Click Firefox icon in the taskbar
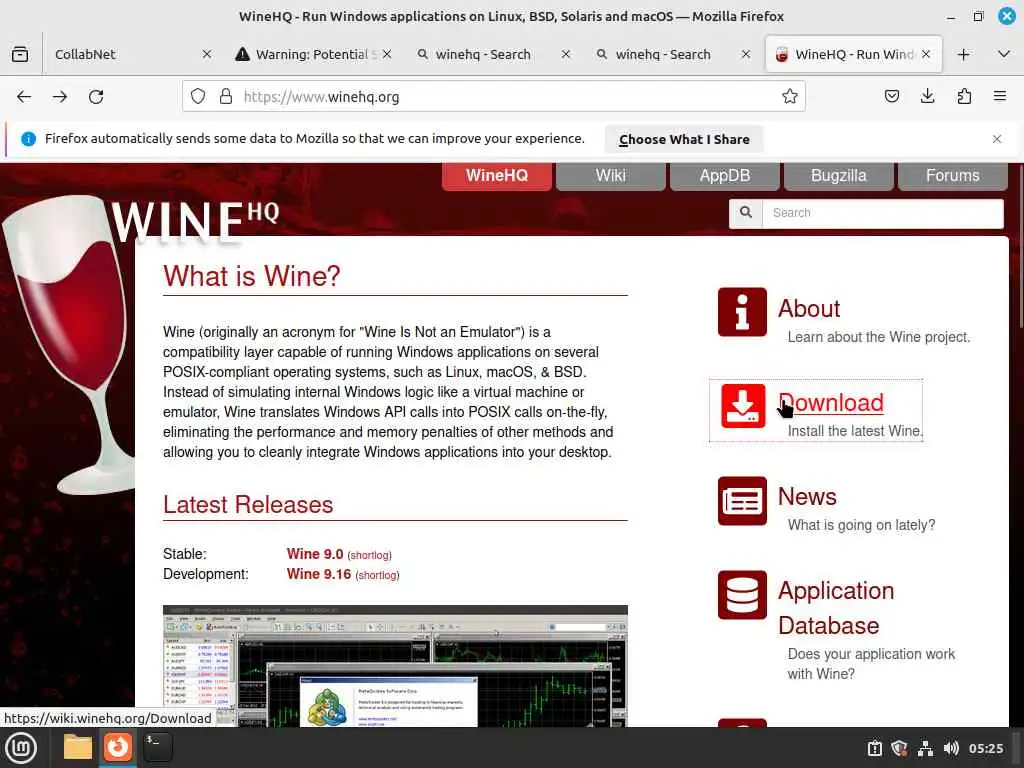Viewport: 1024px width, 768px height. point(118,747)
